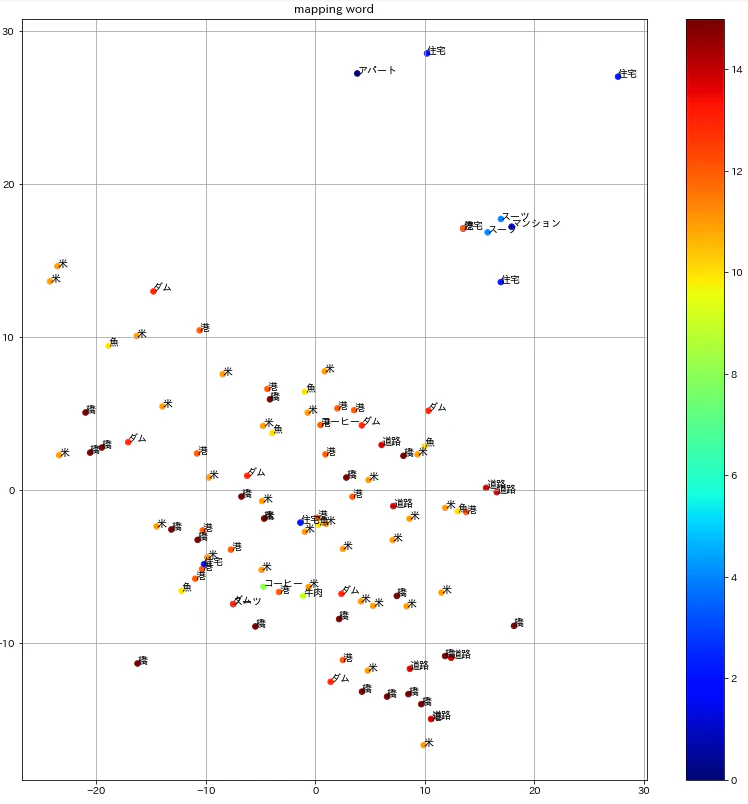
Task: Click the "mapping word" plot title
Action: pos(334,9)
